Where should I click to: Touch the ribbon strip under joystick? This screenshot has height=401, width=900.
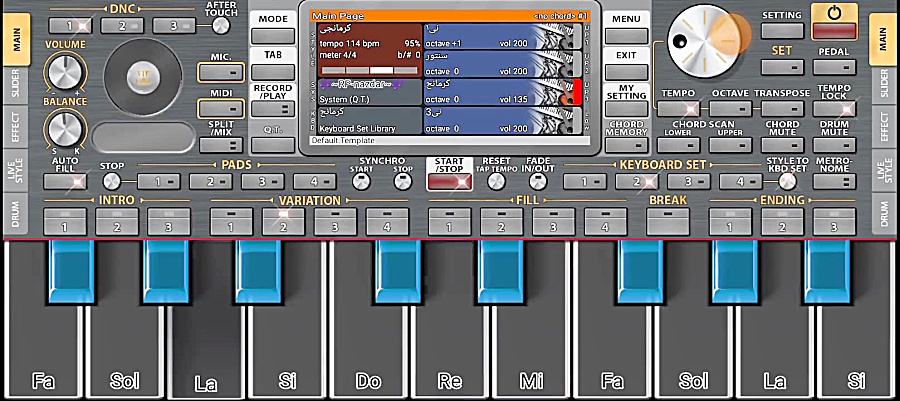click(143, 138)
